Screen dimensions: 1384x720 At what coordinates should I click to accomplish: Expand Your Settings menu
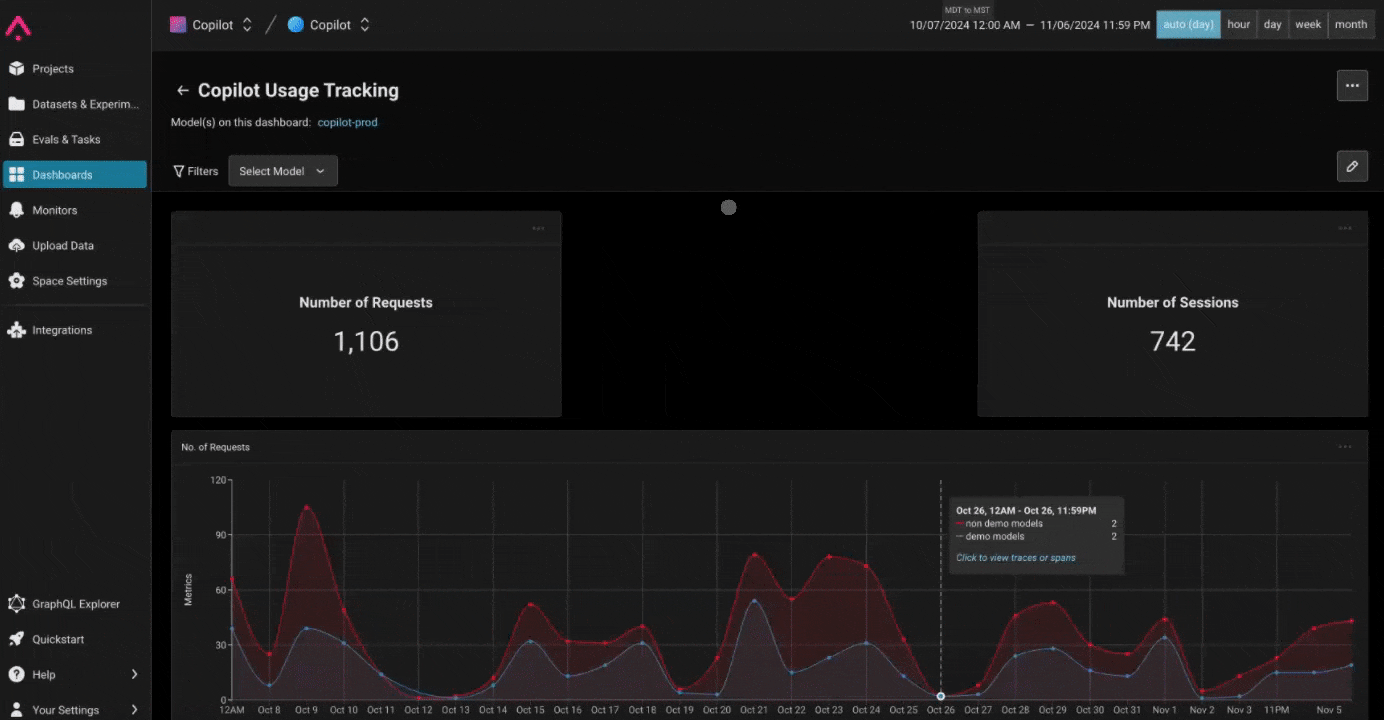(75, 709)
